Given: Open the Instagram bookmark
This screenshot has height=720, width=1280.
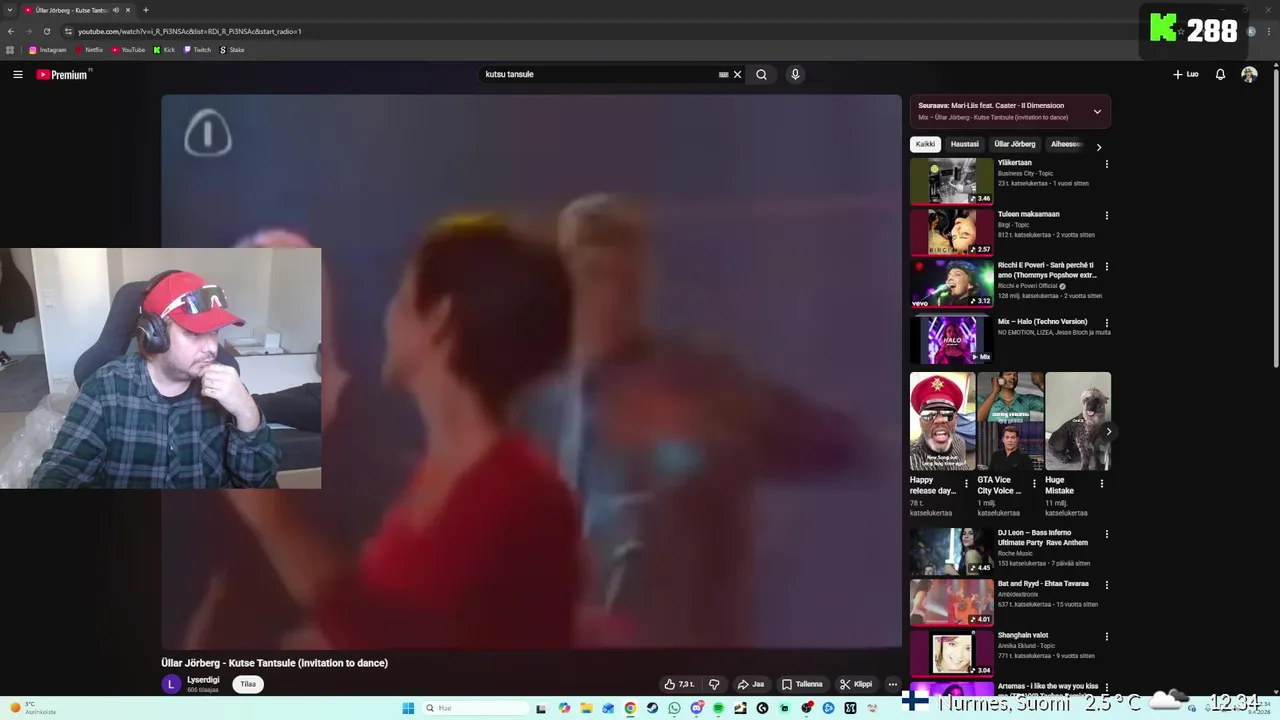Looking at the screenshot, I should pos(47,50).
